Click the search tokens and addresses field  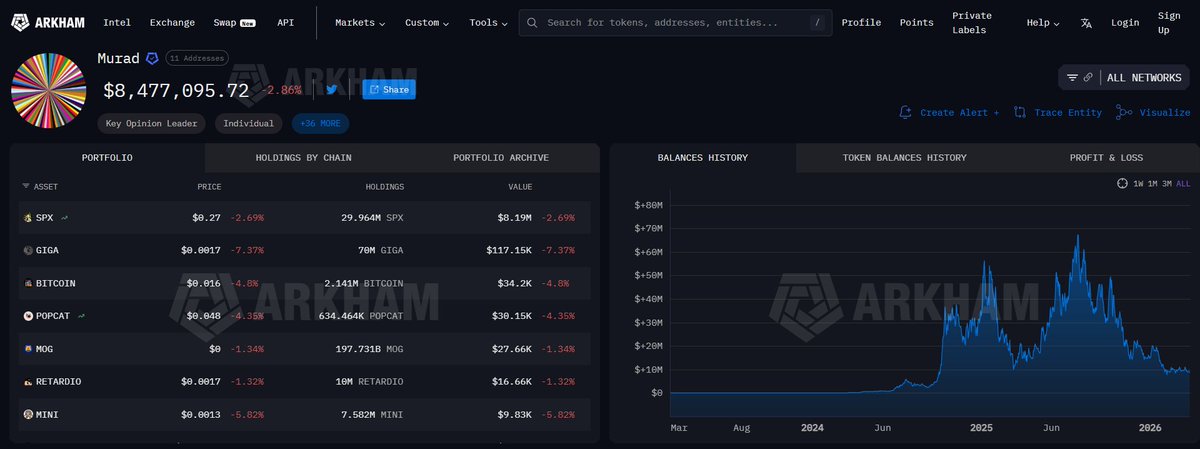(x=675, y=22)
